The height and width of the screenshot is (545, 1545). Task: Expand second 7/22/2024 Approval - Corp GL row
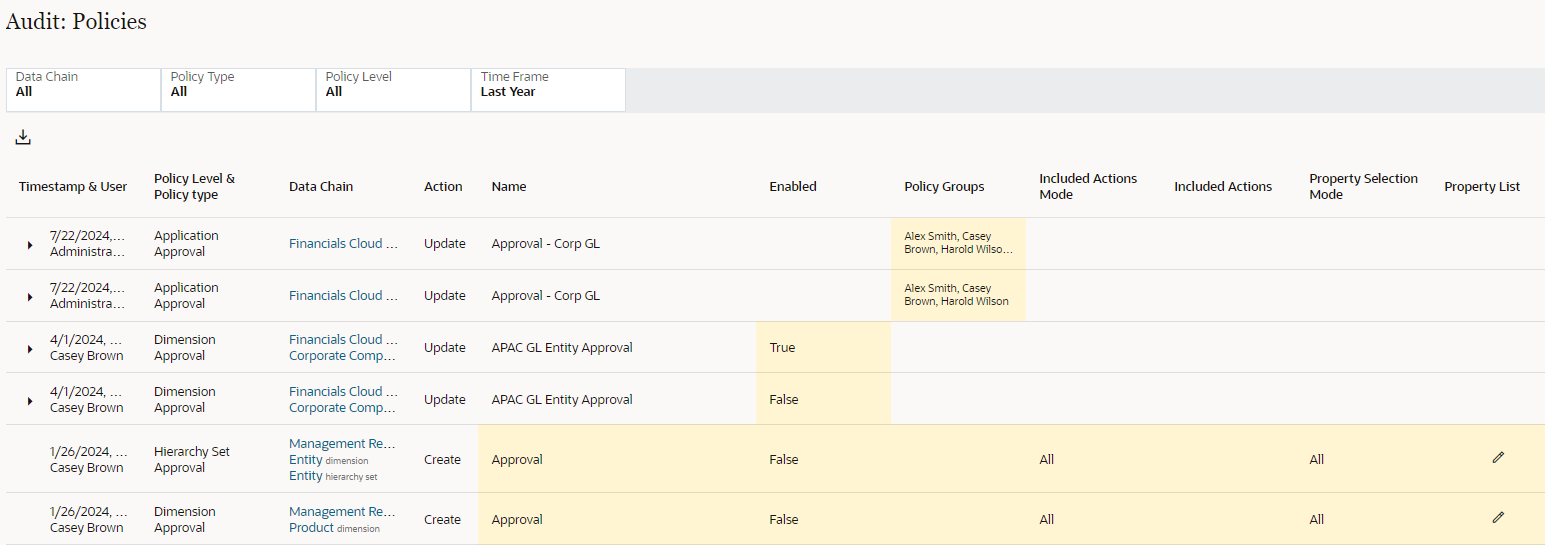[30, 297]
